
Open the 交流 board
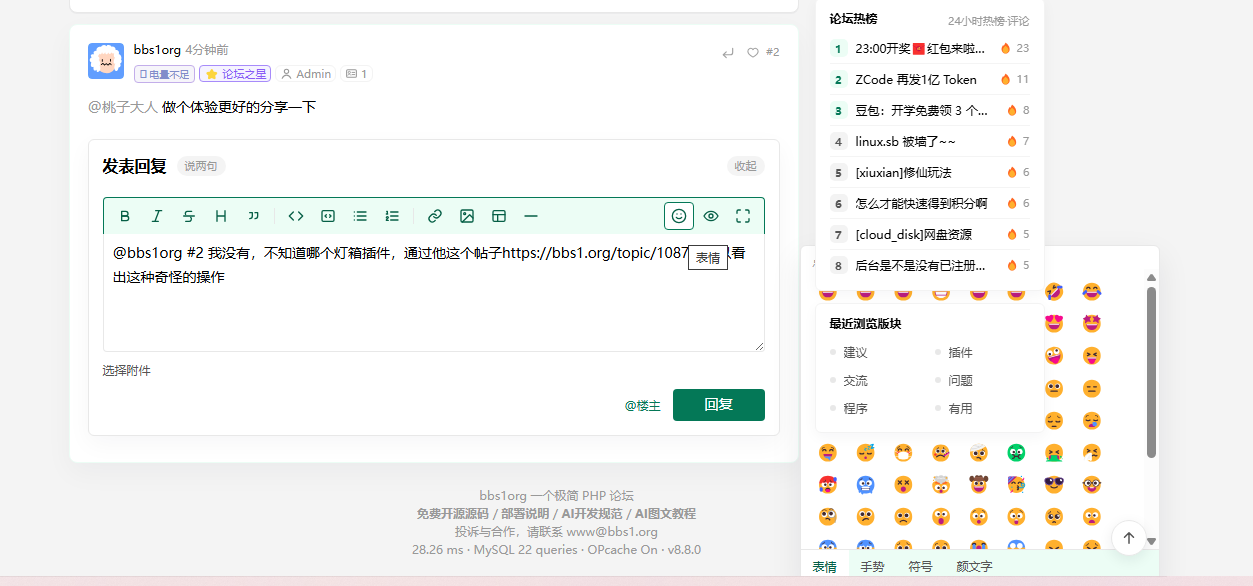click(x=855, y=381)
